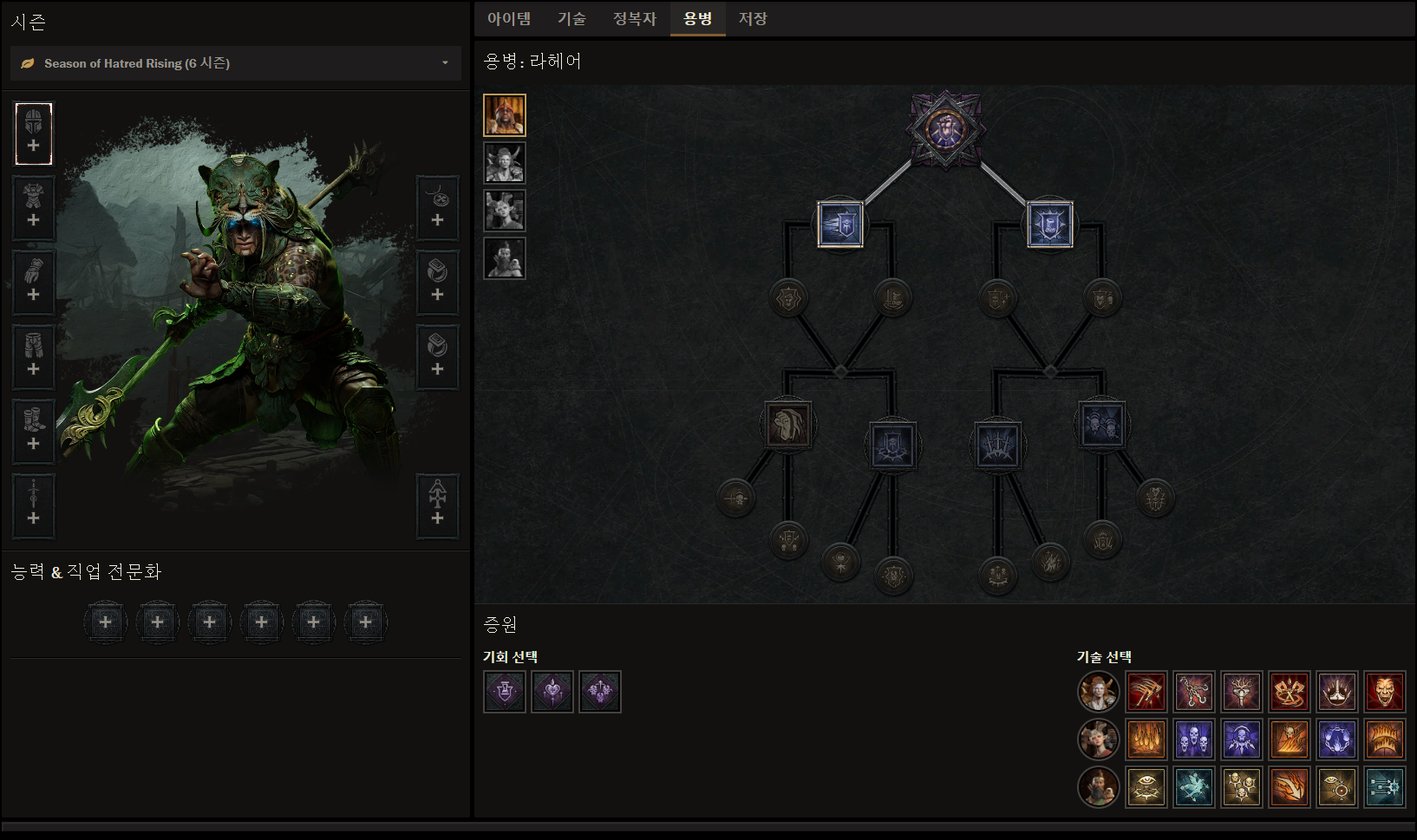Select the chain hooks reinforcement skill
Image resolution: width=1417 pixels, height=840 pixels.
[1194, 692]
